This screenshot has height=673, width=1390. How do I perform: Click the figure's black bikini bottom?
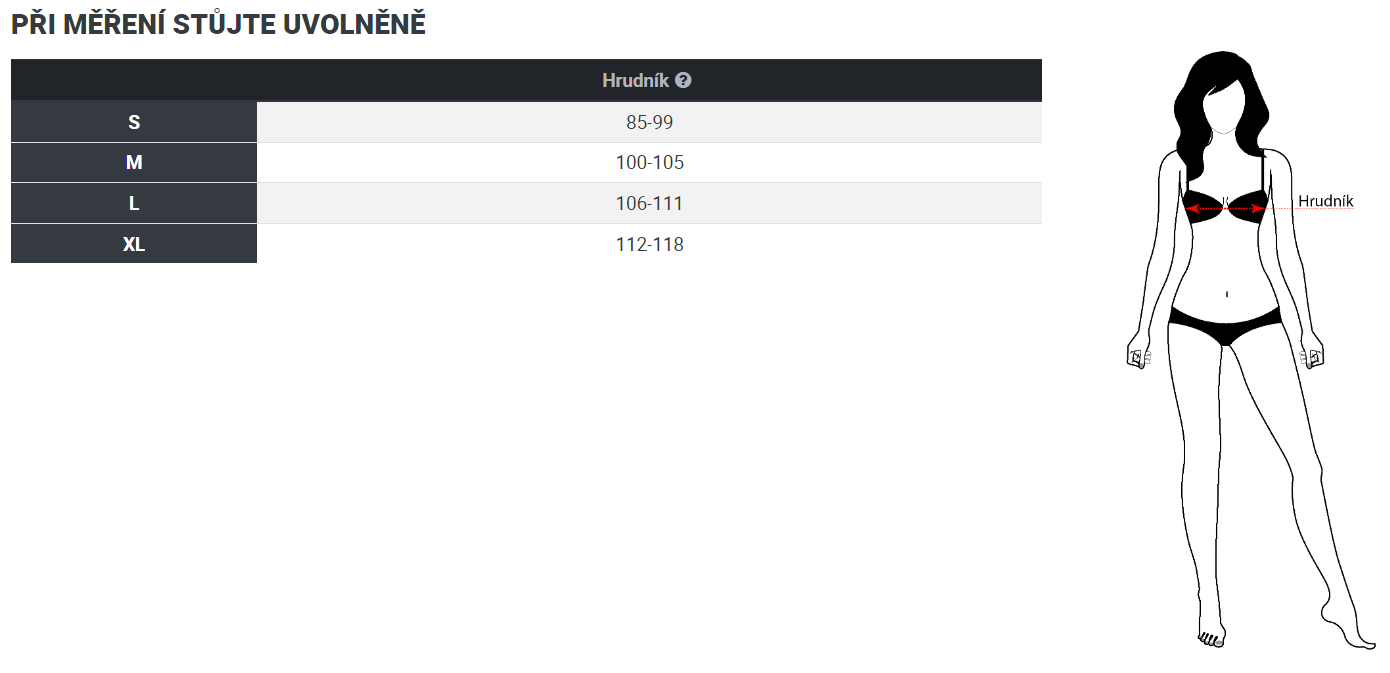[1225, 324]
